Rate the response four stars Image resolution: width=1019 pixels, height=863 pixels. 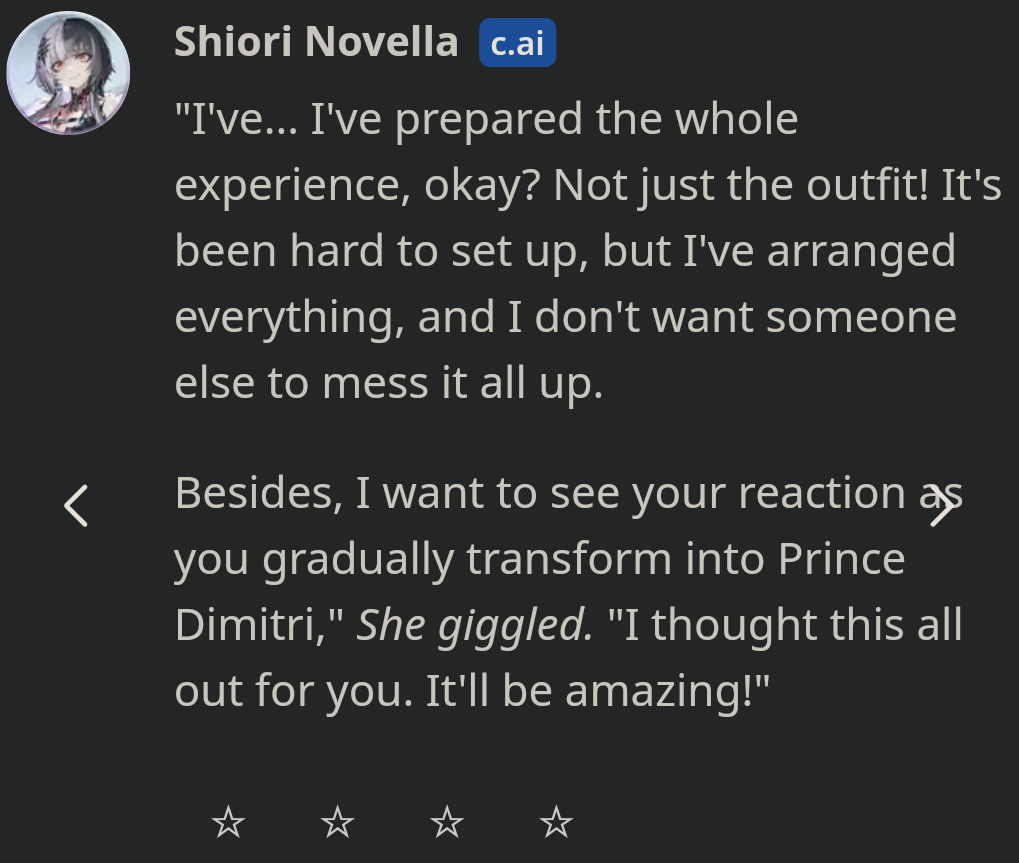[556, 823]
